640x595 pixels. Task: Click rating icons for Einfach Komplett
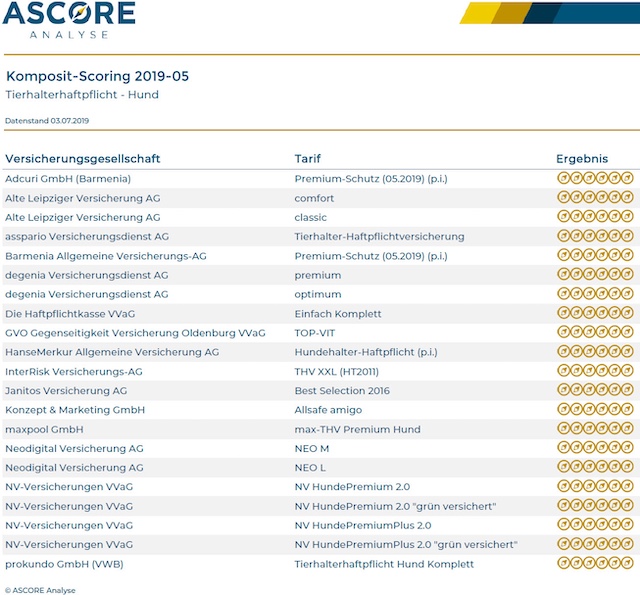pos(595,313)
